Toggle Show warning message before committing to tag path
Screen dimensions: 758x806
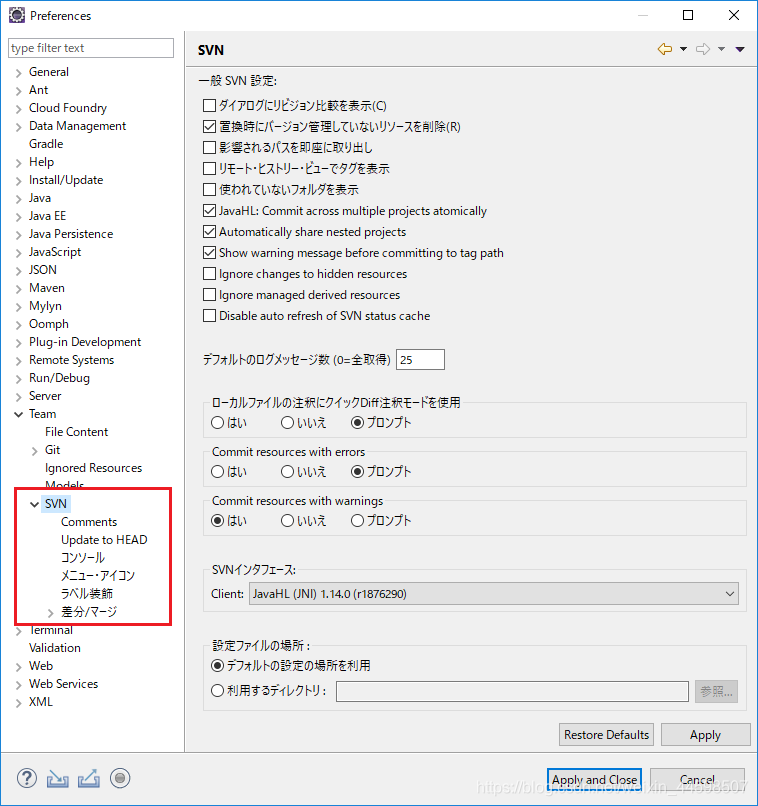[x=209, y=253]
